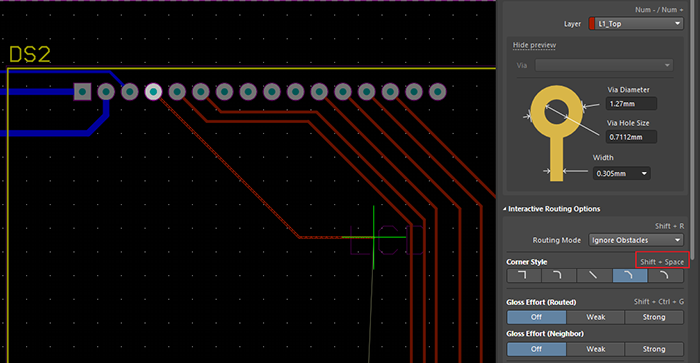Set Gloss Effort (Routed) to Weak
Screen dimensions: 700x363
click(x=596, y=317)
